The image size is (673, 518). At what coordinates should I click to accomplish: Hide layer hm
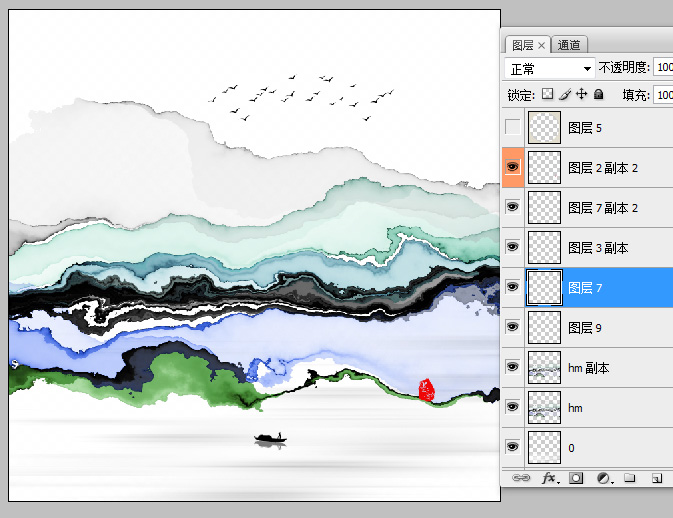[x=512, y=407]
